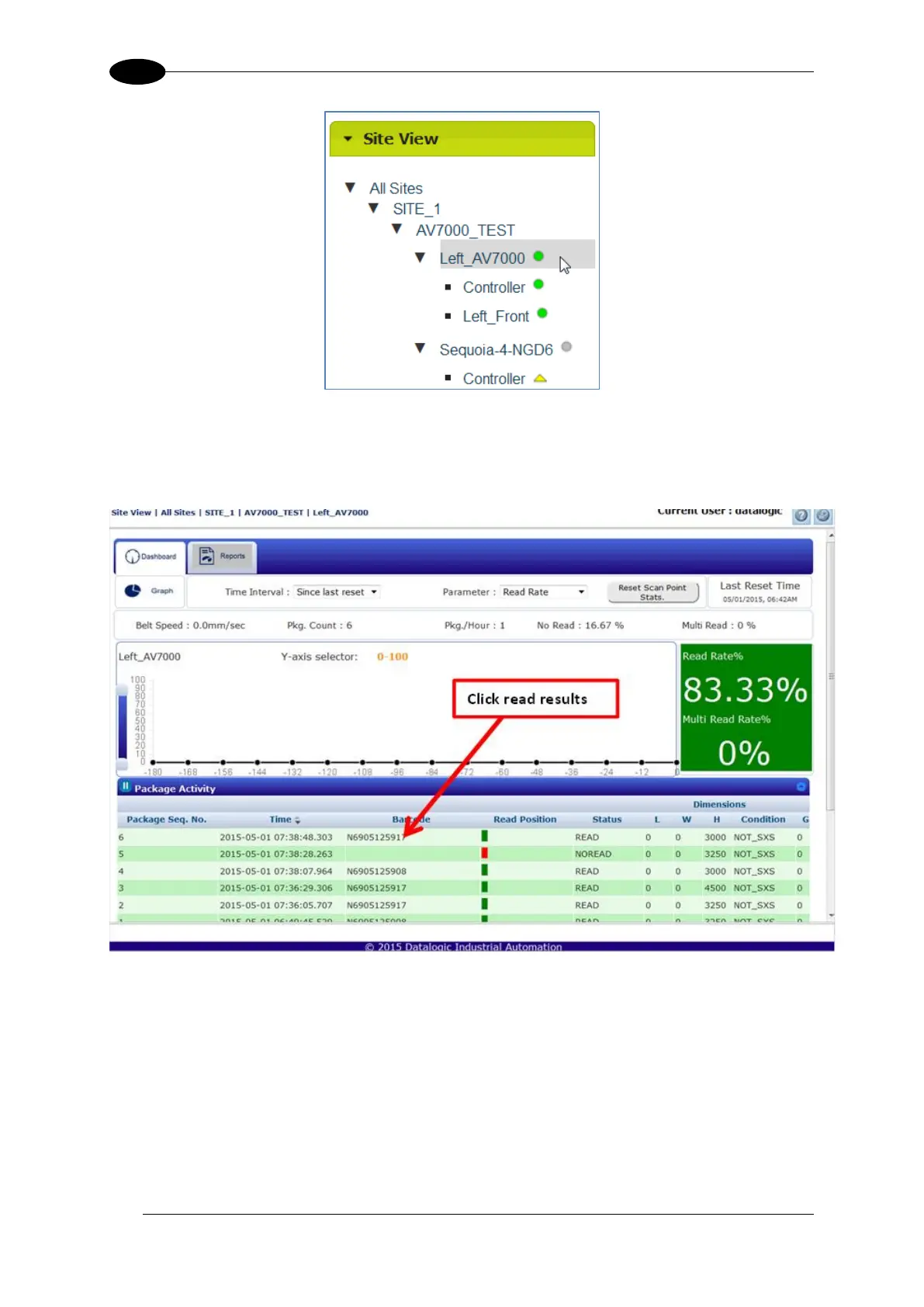
Task: Select Left_Front in the site tree
Action: [x=496, y=316]
